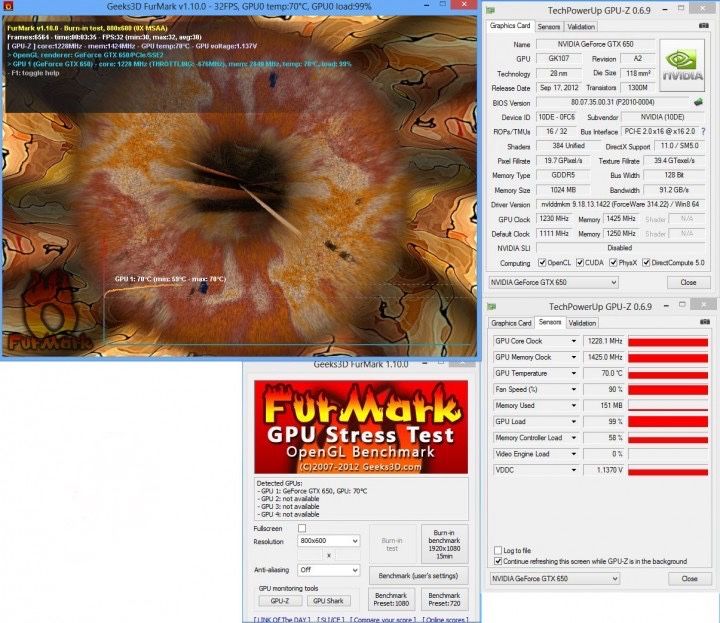This screenshot has width=720, height=623.
Task: Expand the Memory Controller Load dropdown
Action: pos(574,438)
